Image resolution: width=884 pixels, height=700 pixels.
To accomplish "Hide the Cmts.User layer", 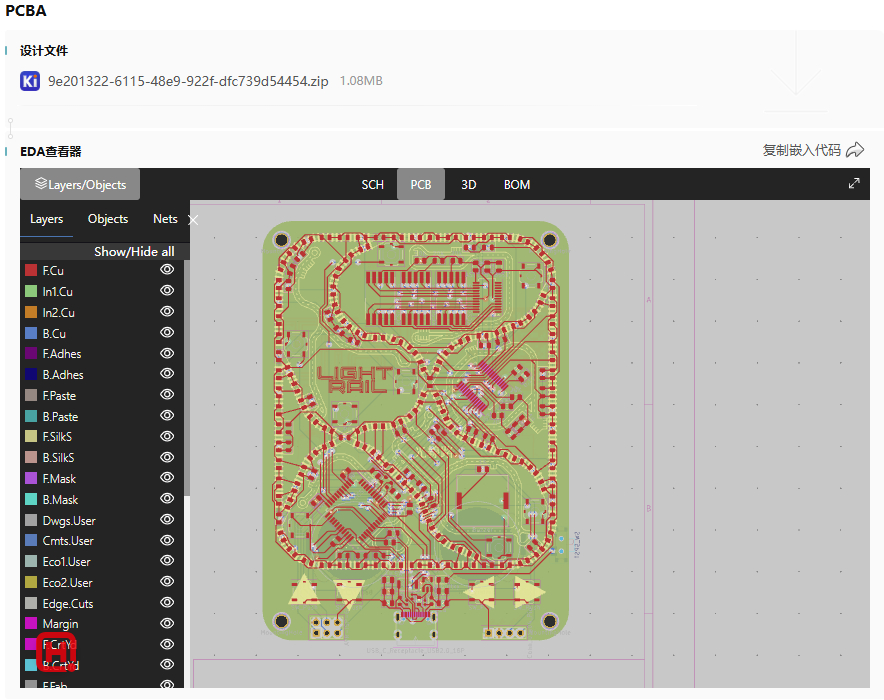I will pyautogui.click(x=167, y=540).
